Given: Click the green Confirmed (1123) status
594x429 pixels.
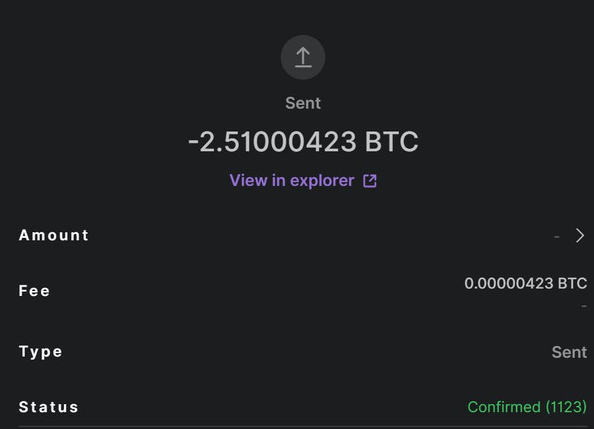Looking at the screenshot, I should click(527, 407).
